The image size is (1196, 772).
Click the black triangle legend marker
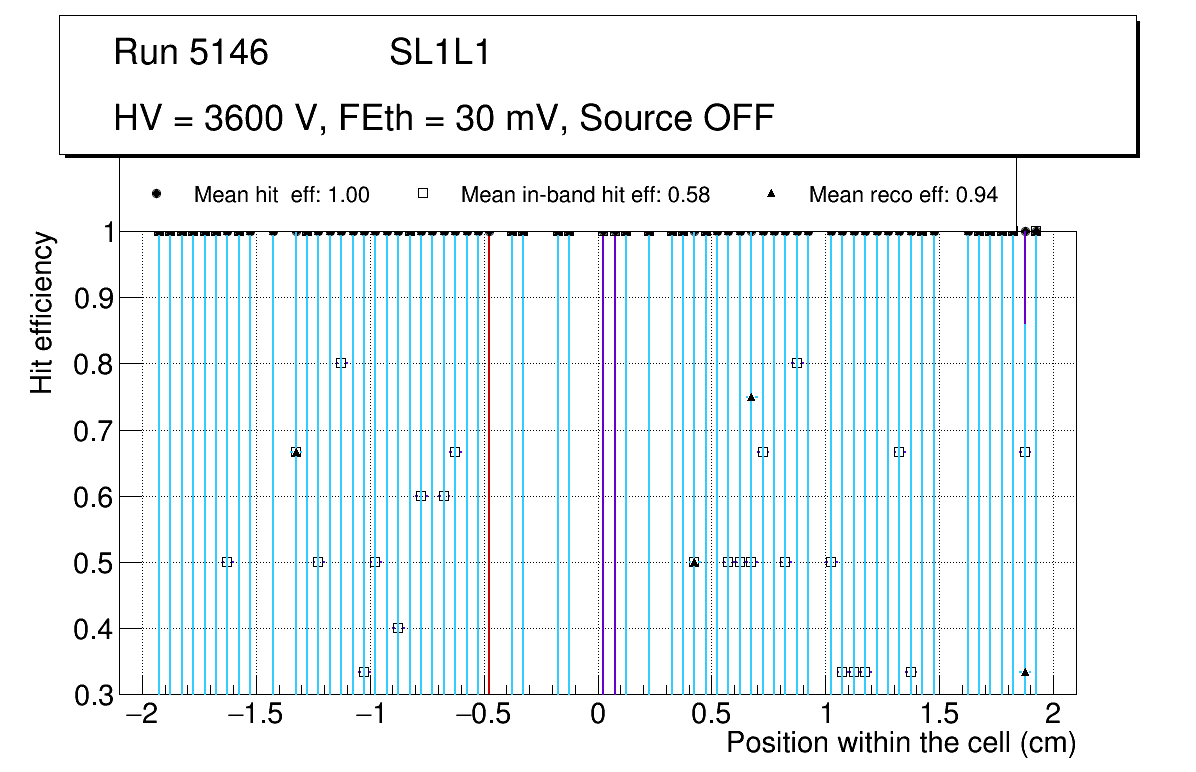(771, 195)
